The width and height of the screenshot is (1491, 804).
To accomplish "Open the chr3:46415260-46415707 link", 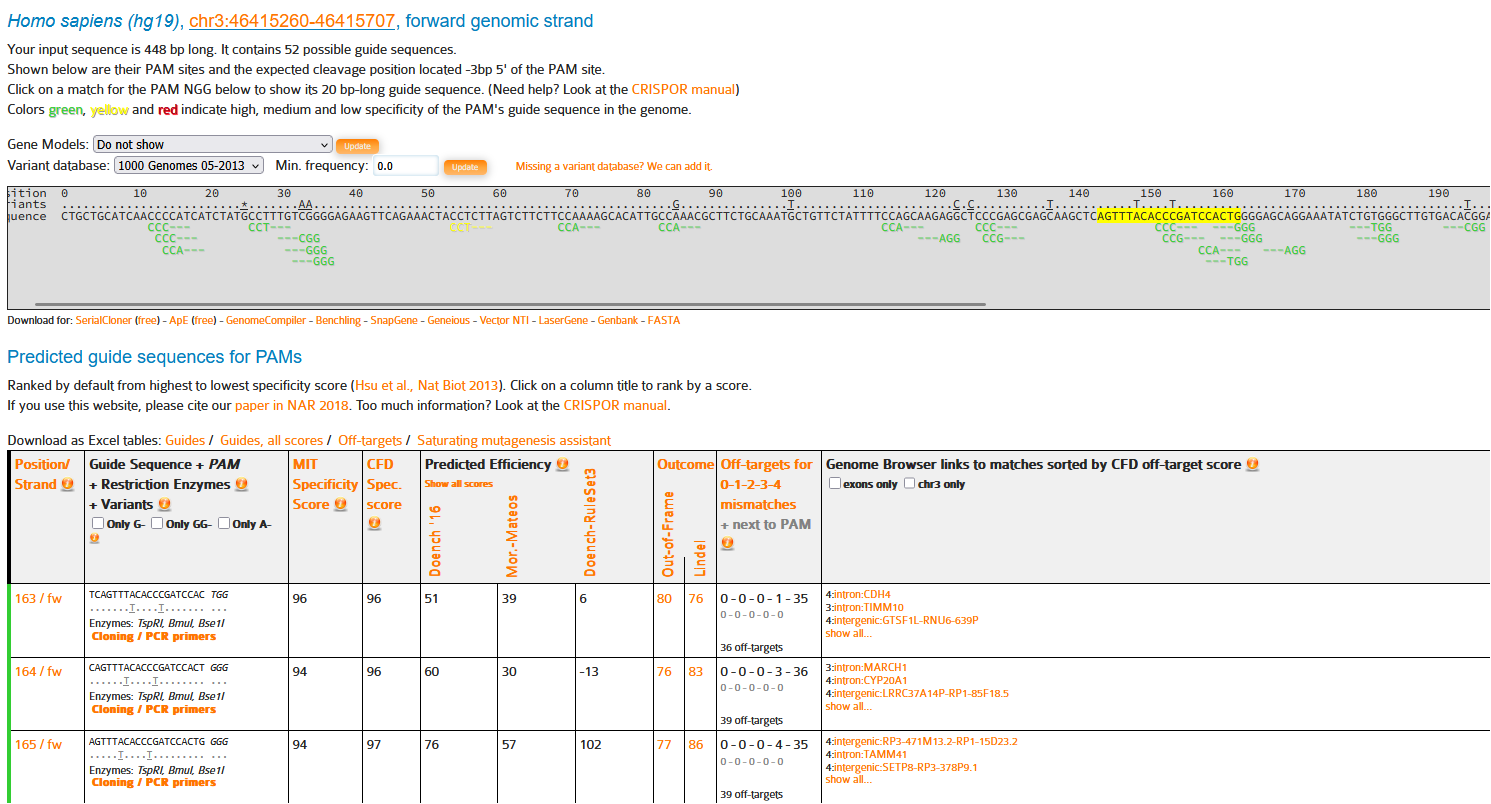I will coord(292,21).
